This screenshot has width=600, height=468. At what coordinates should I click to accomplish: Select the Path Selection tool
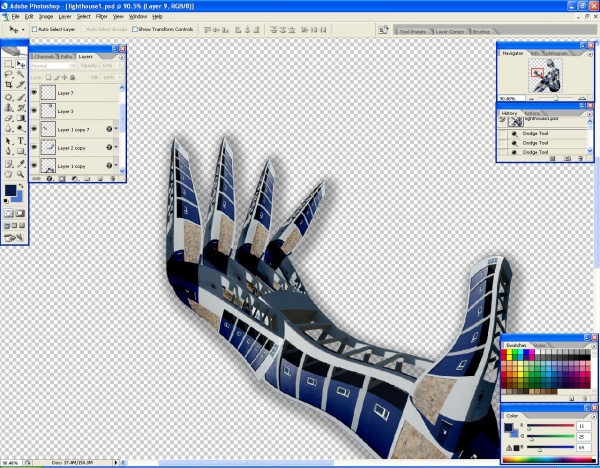tap(8, 141)
